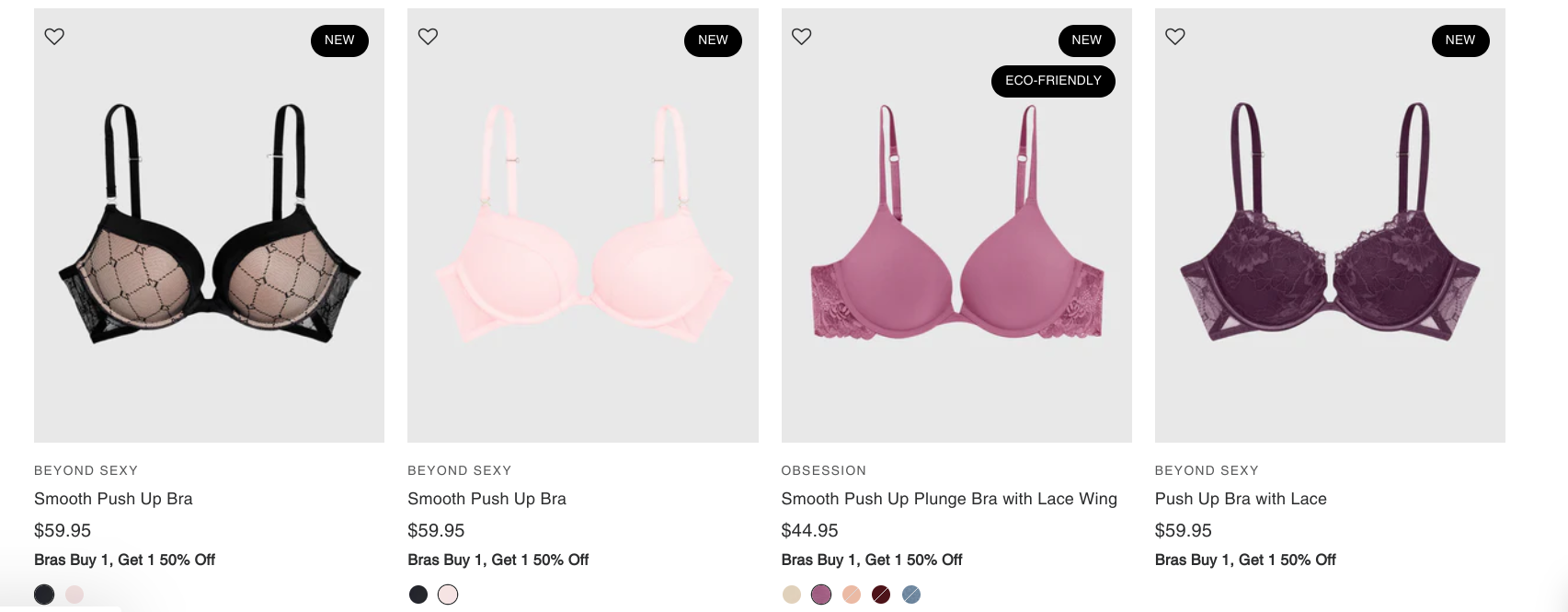Select the blue swatch under Obsession bra

pos(911,595)
